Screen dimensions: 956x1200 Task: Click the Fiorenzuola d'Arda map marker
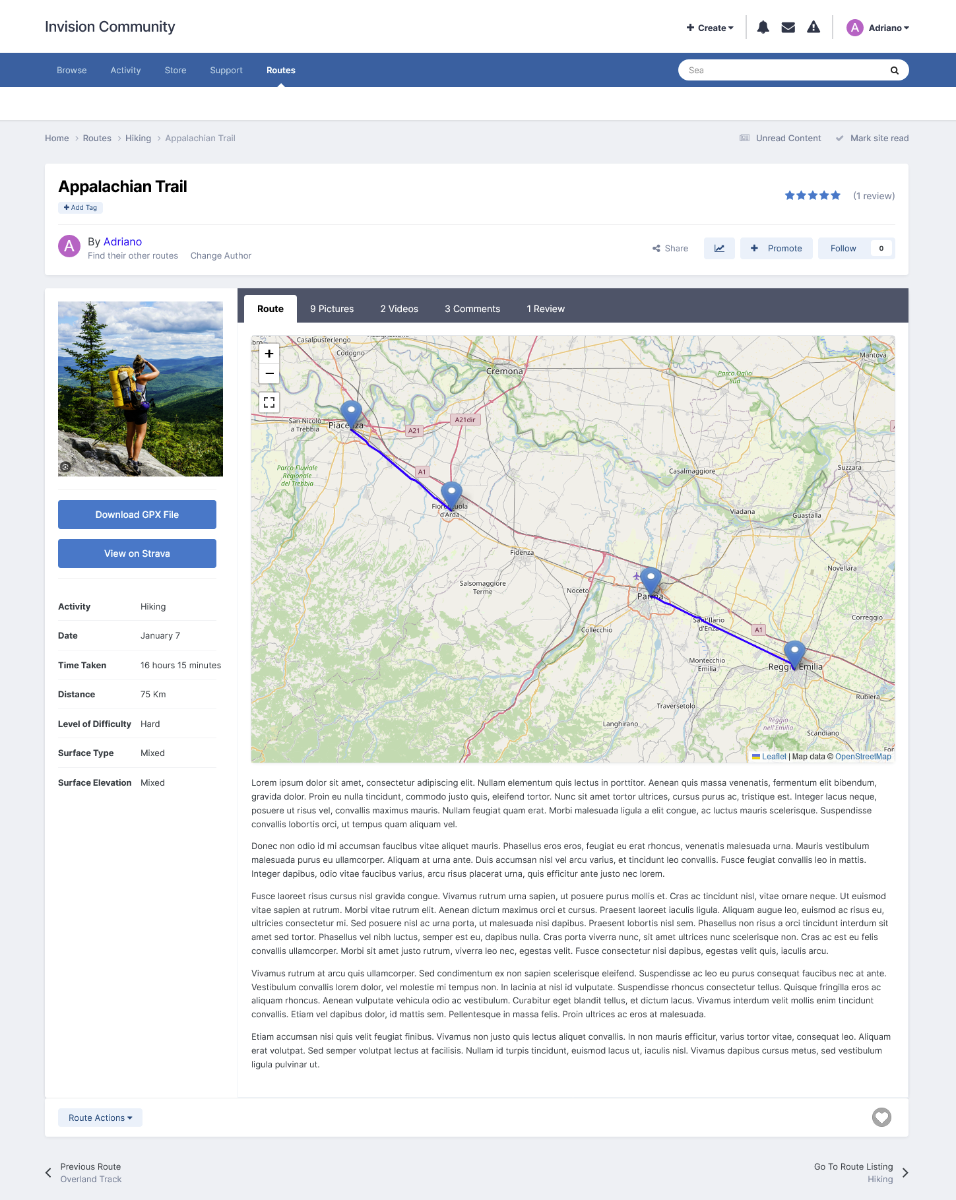point(452,496)
